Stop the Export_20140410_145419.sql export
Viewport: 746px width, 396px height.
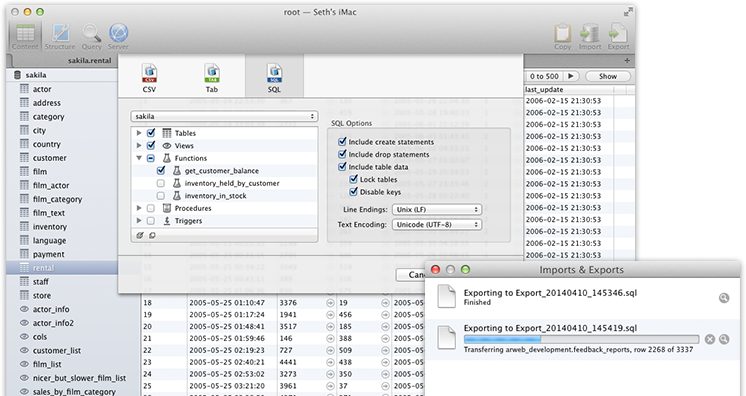tap(709, 339)
